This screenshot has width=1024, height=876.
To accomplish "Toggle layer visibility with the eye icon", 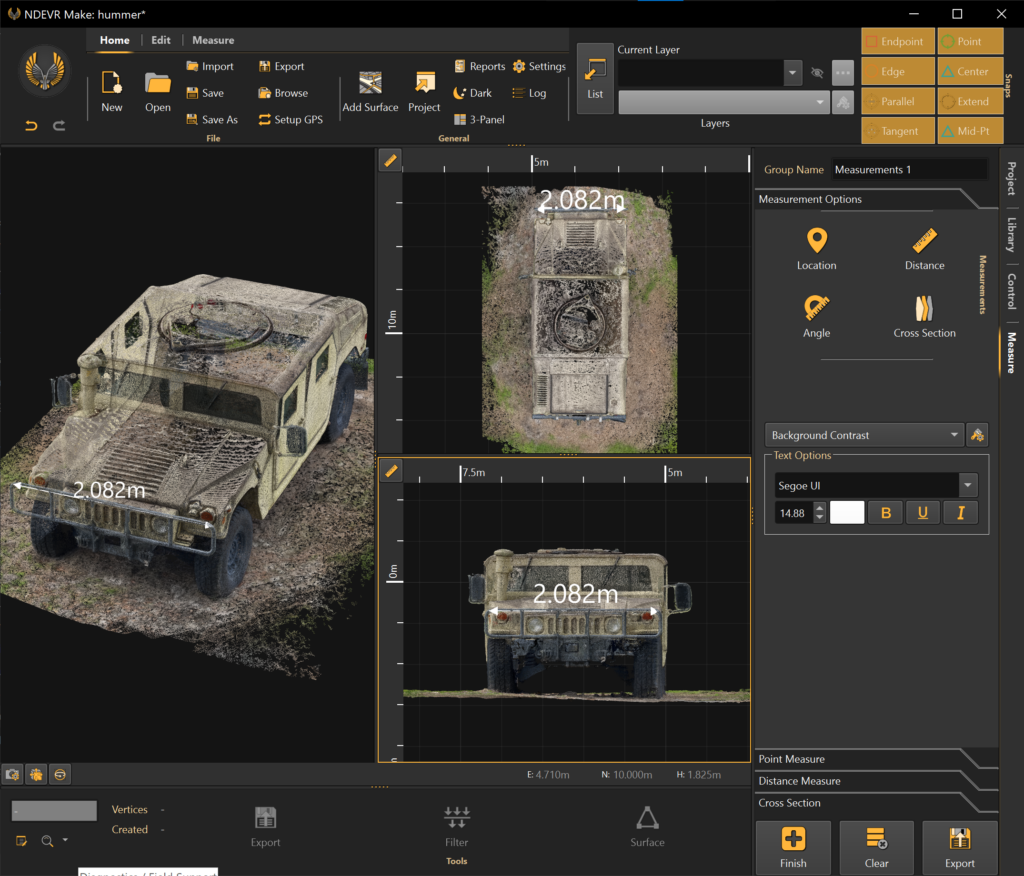I will (x=817, y=73).
